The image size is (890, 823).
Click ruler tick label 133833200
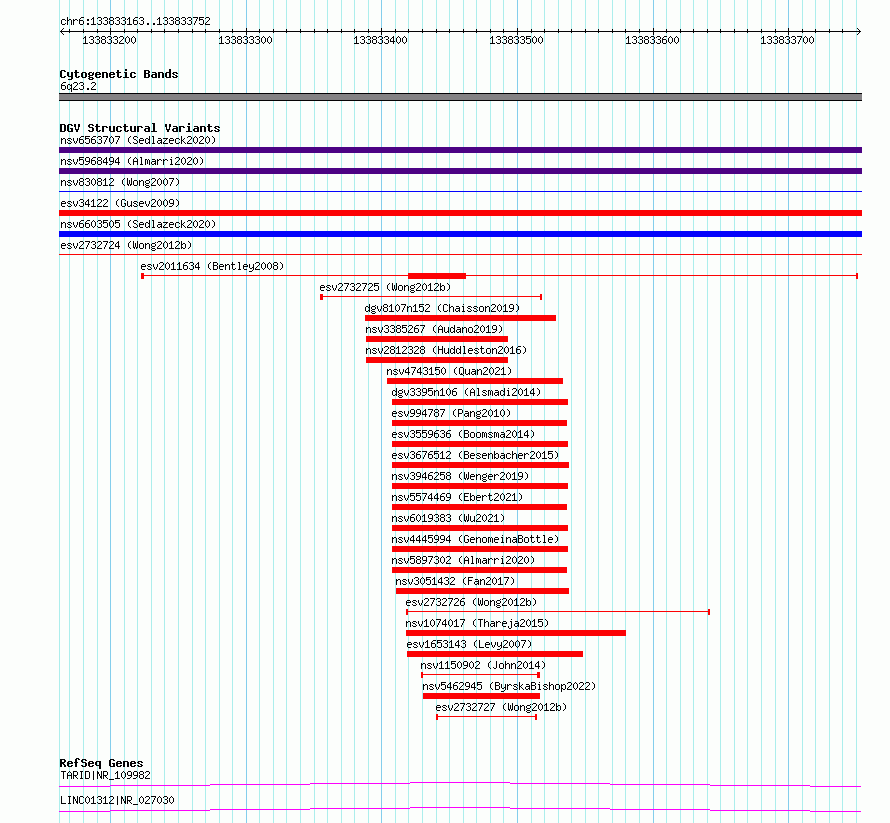[110, 40]
